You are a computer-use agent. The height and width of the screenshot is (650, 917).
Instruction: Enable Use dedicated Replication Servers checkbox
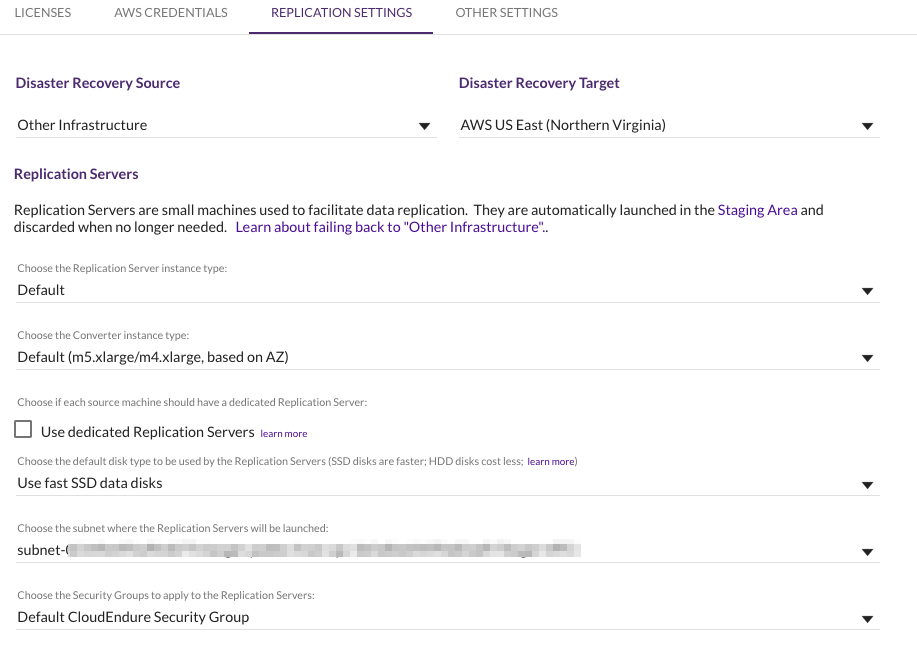click(x=23, y=429)
